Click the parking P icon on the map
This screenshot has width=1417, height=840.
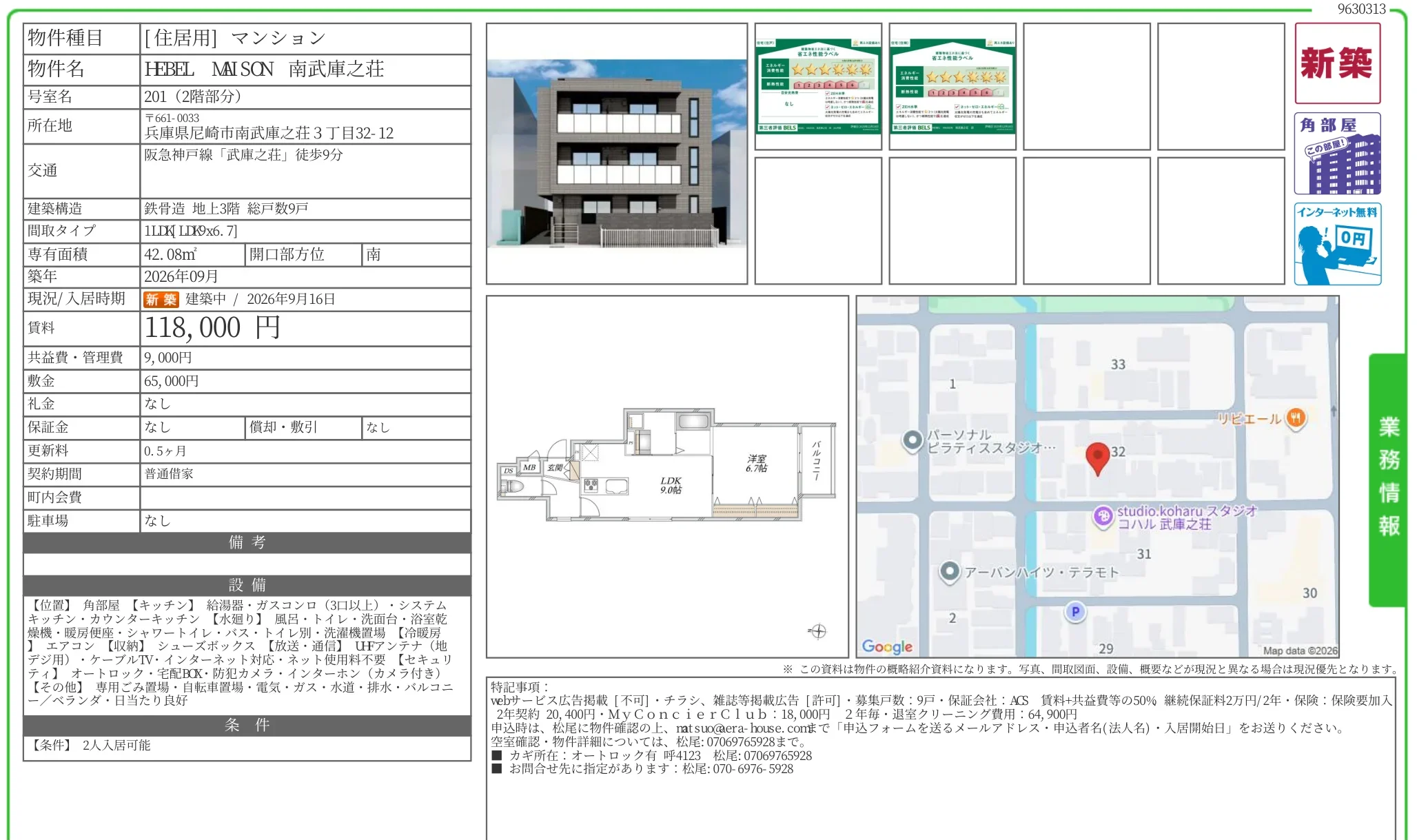pos(1075,611)
